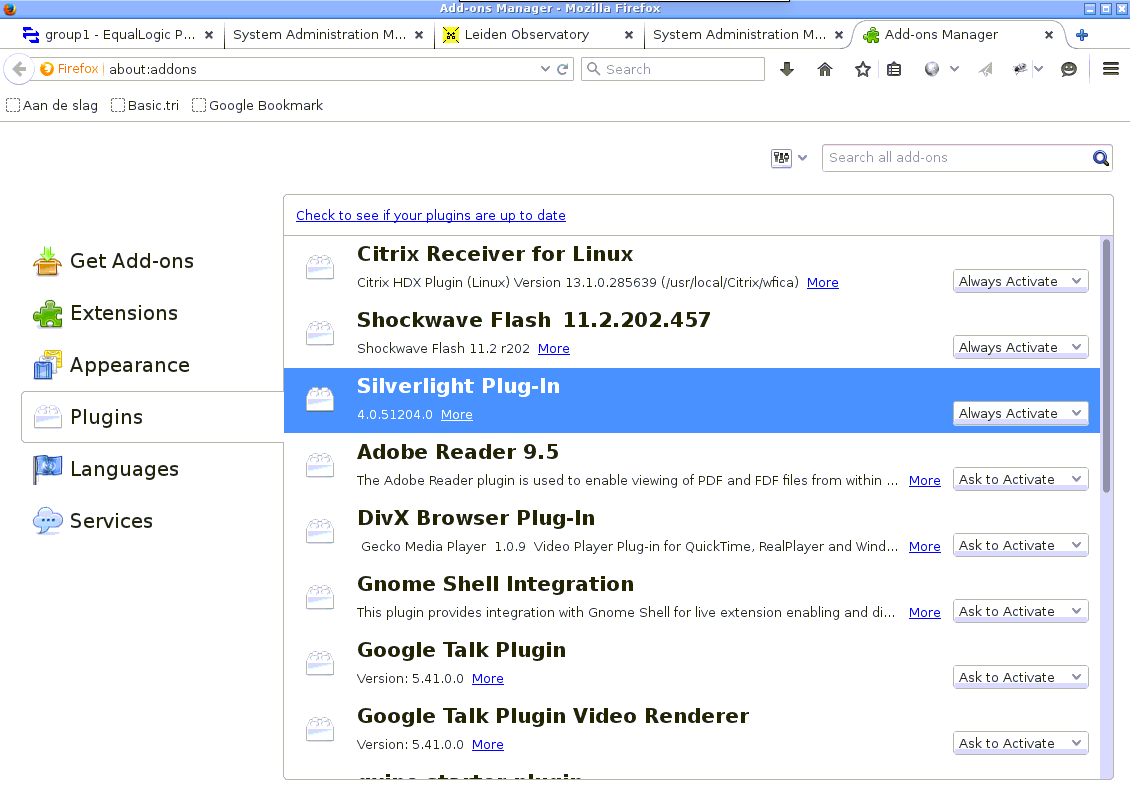Open new tab with plus icon
This screenshot has width=1130, height=797.
coord(1082,35)
